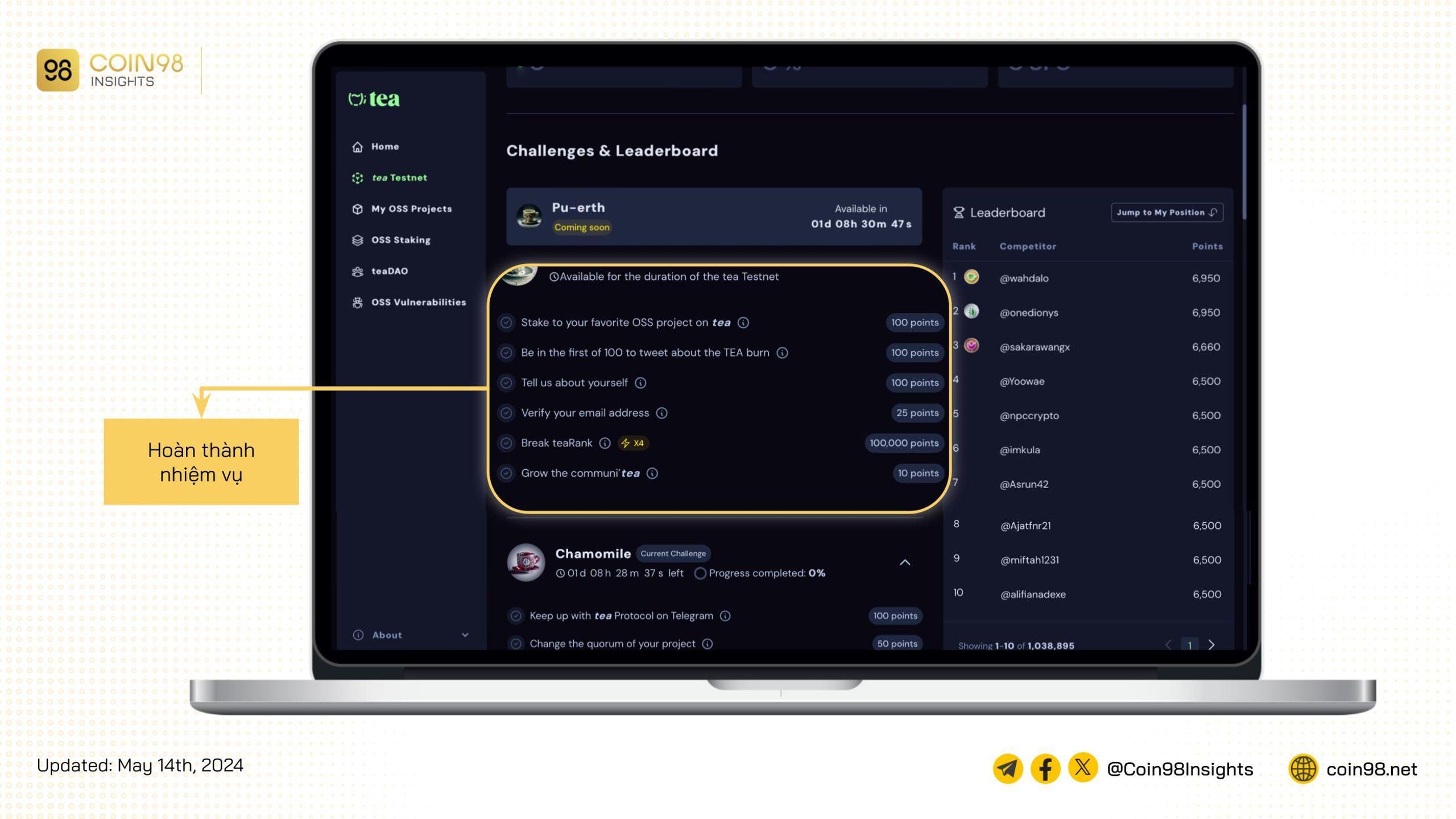Click Jump to My Position button
This screenshot has height=819, width=1456.
(1165, 212)
